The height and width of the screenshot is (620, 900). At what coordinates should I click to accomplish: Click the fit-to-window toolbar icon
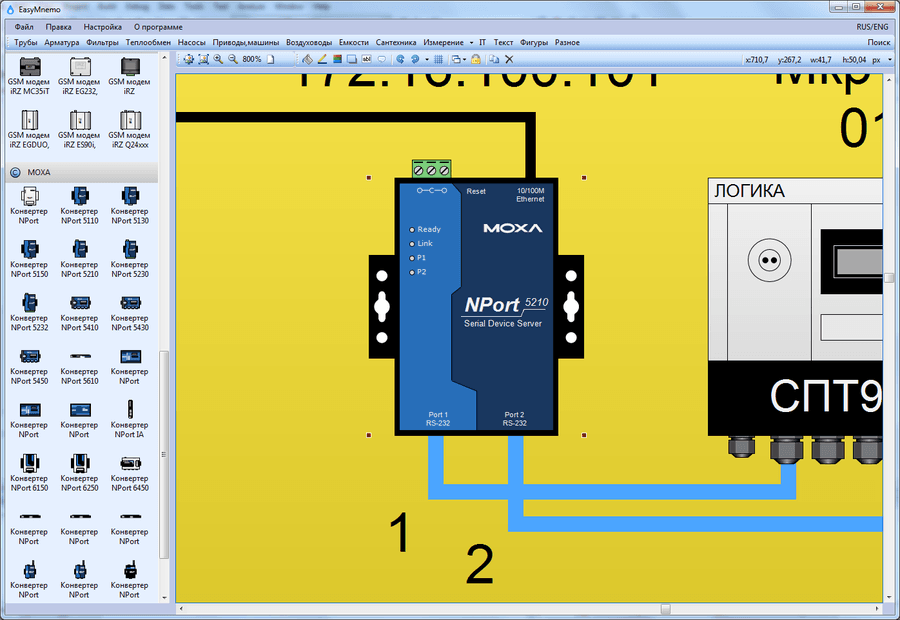tap(203, 59)
